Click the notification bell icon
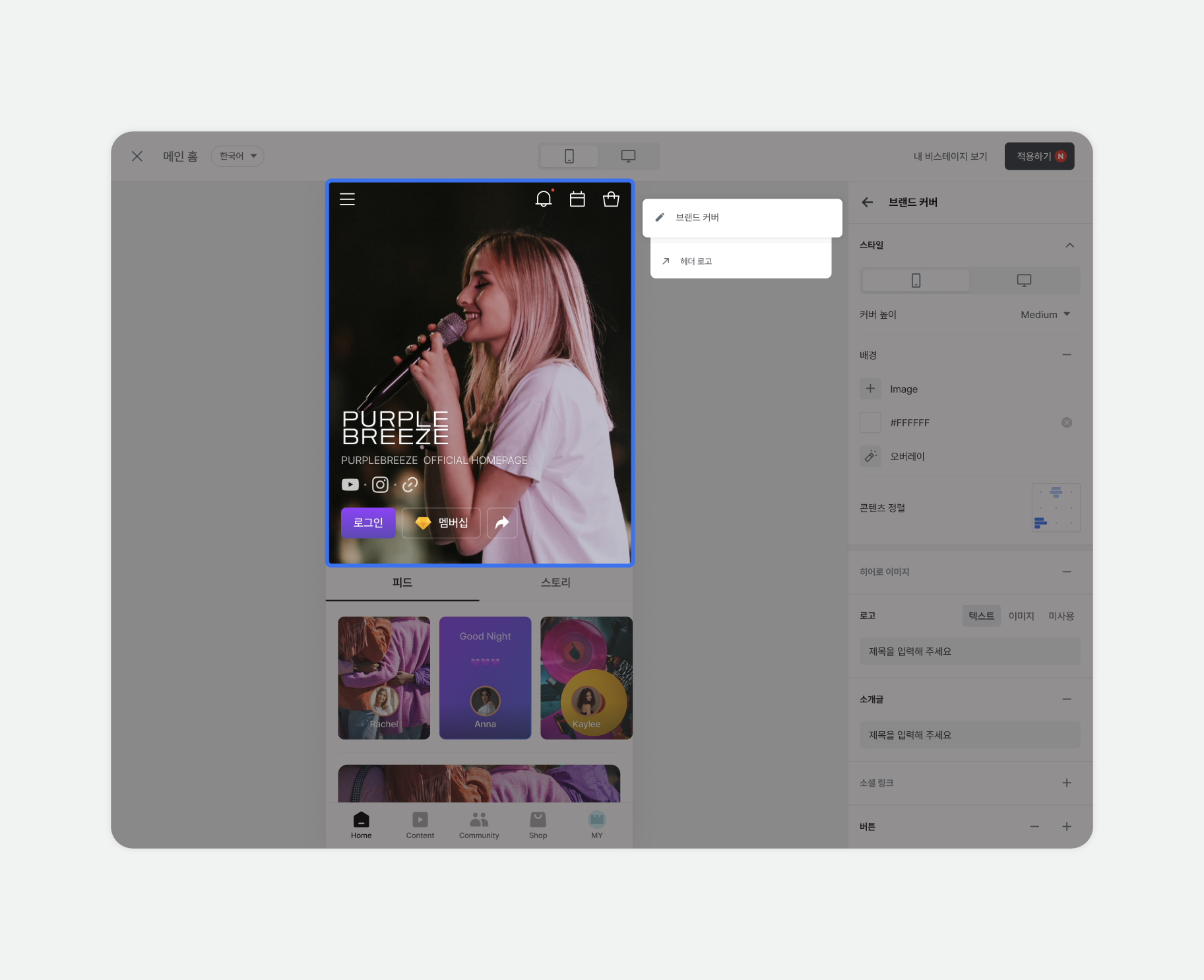 pos(544,199)
